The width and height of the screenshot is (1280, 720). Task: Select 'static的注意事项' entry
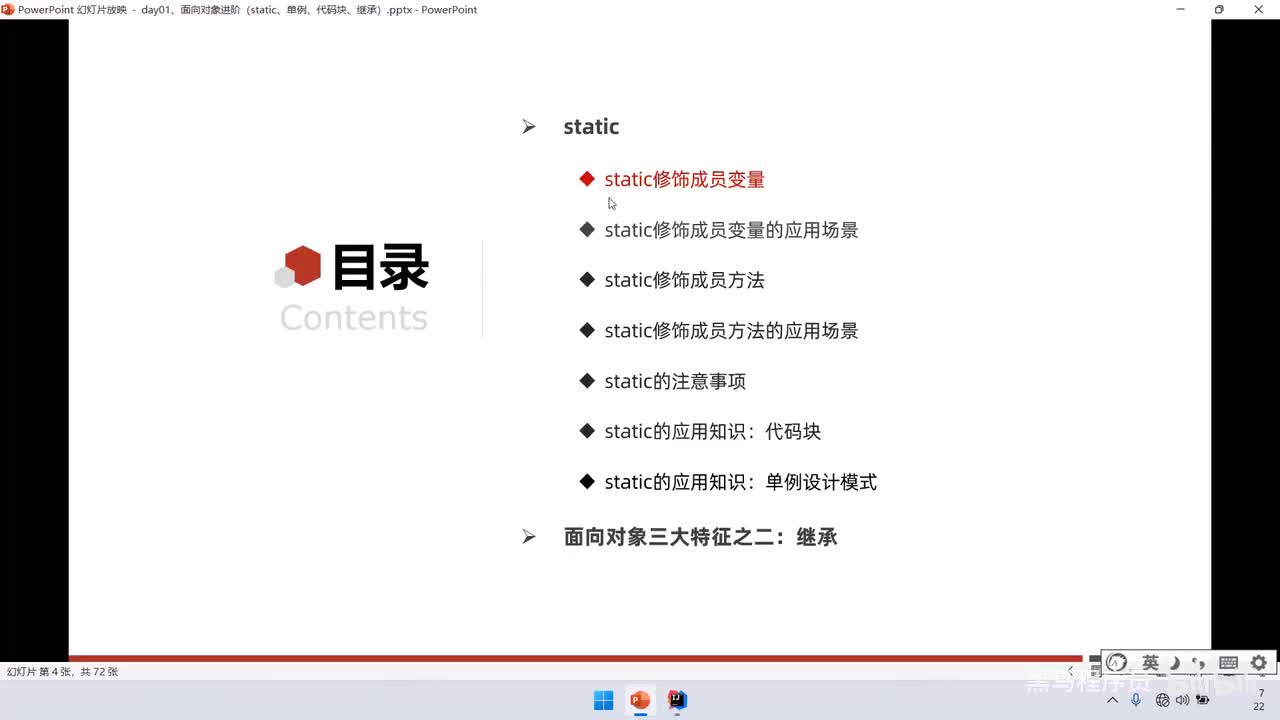click(x=675, y=381)
